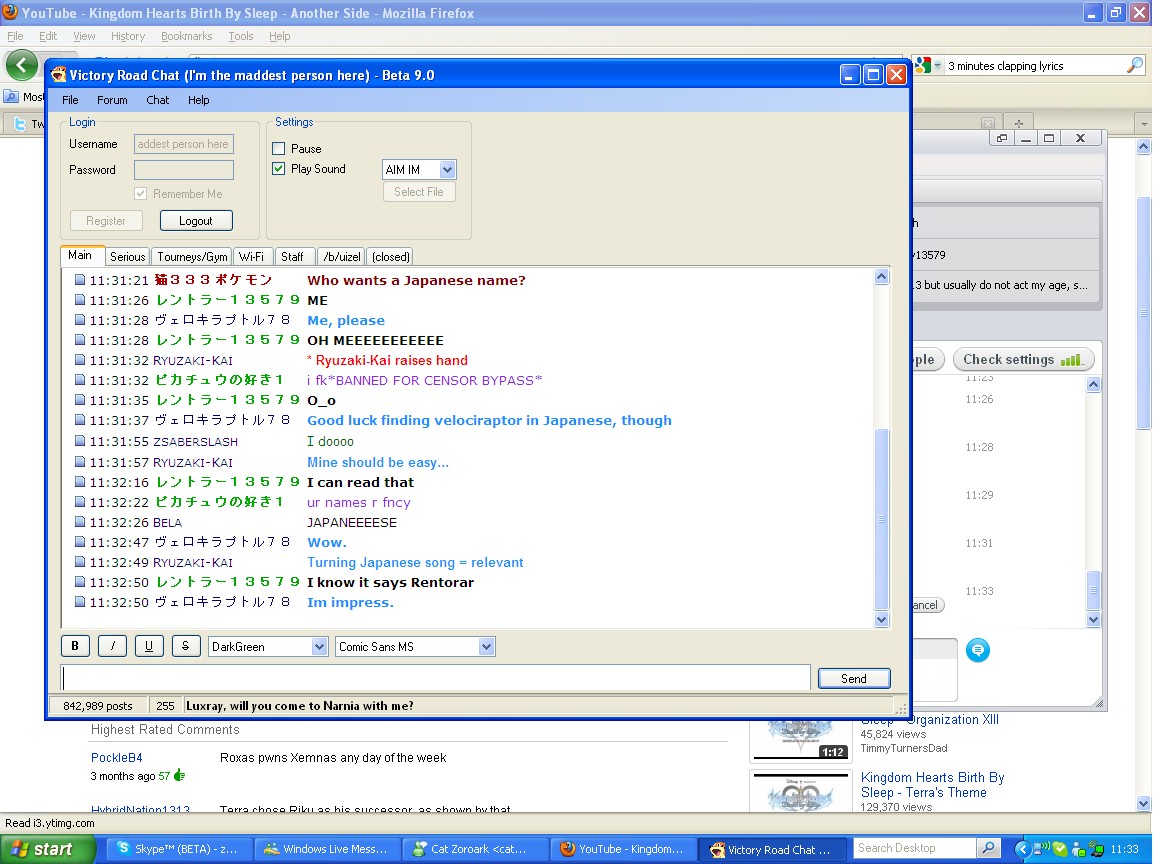Screen dimensions: 1153x864
Task: Toggle the Underline formatting button
Action: point(149,646)
